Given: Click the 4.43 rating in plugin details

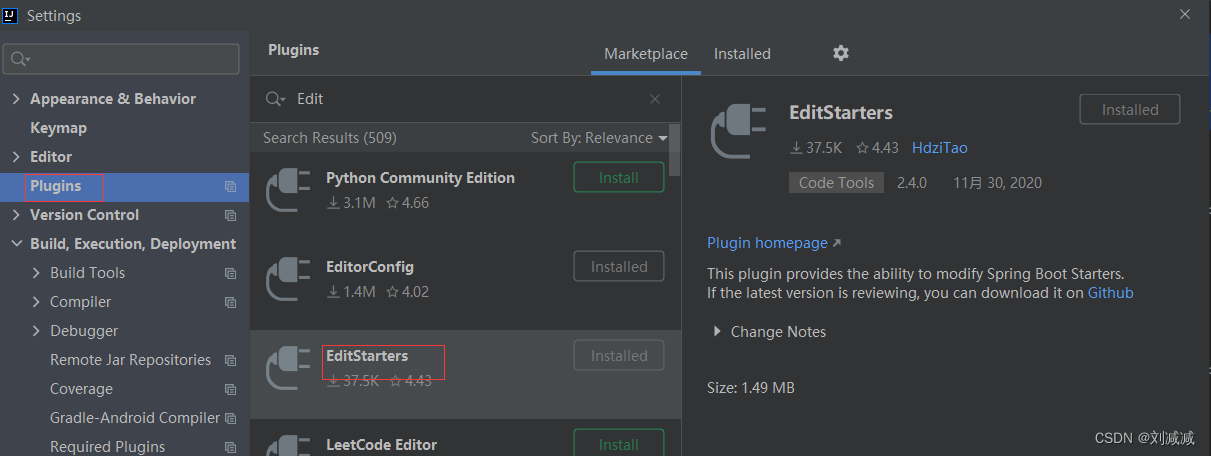Looking at the screenshot, I should pos(877,148).
